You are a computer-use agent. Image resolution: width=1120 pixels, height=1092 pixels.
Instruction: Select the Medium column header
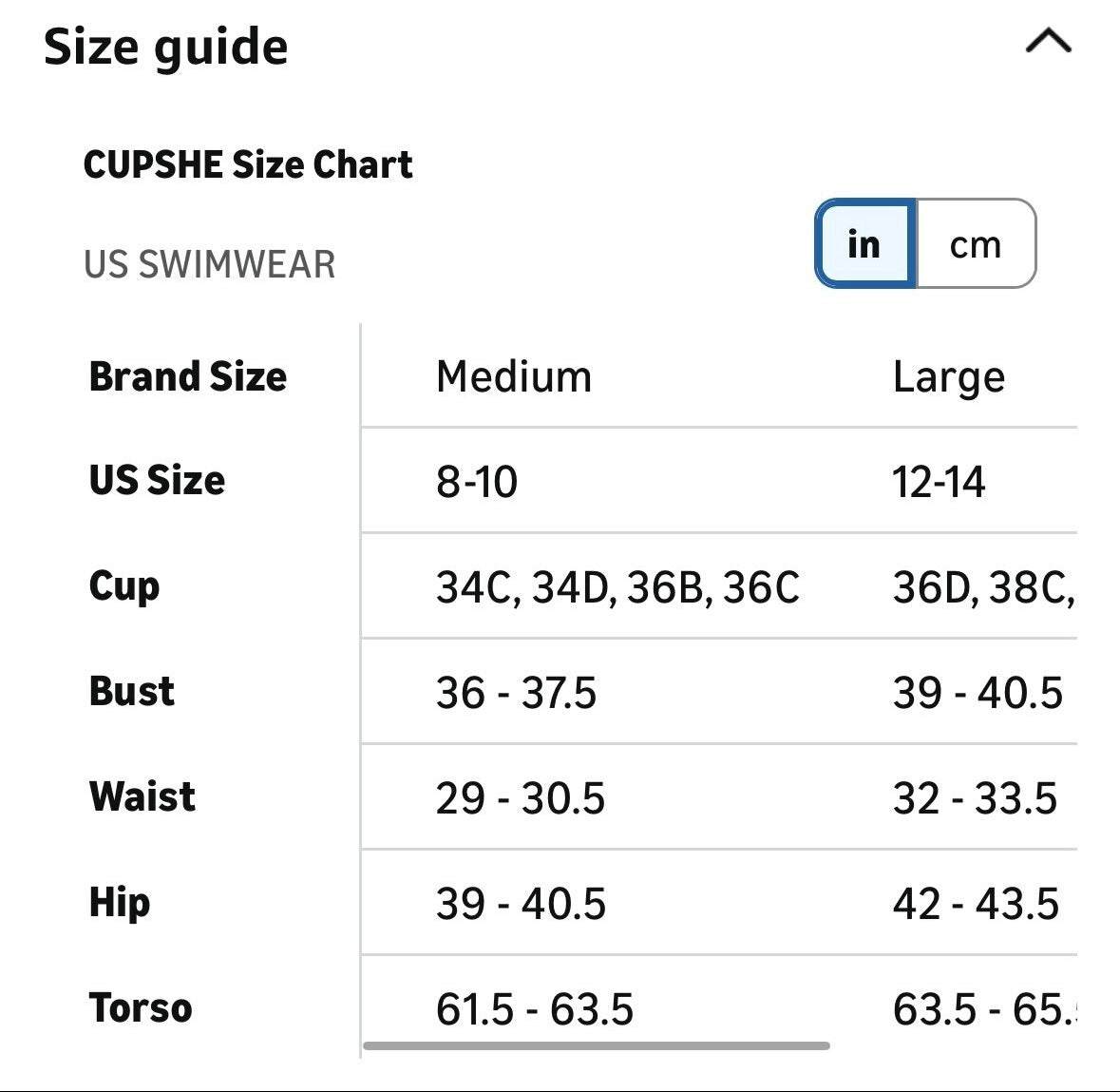(512, 376)
